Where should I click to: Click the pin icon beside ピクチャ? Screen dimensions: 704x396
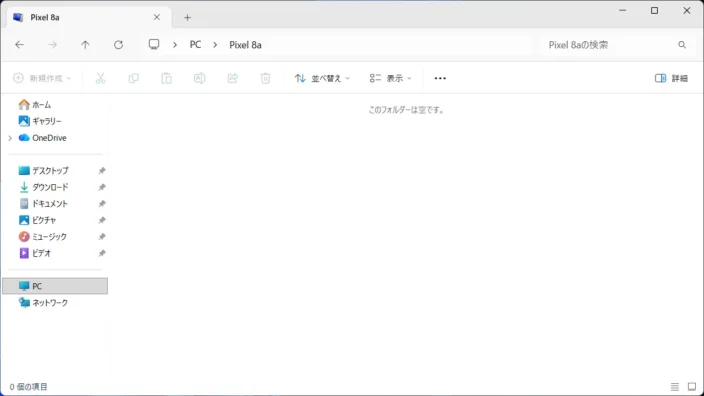pos(102,220)
